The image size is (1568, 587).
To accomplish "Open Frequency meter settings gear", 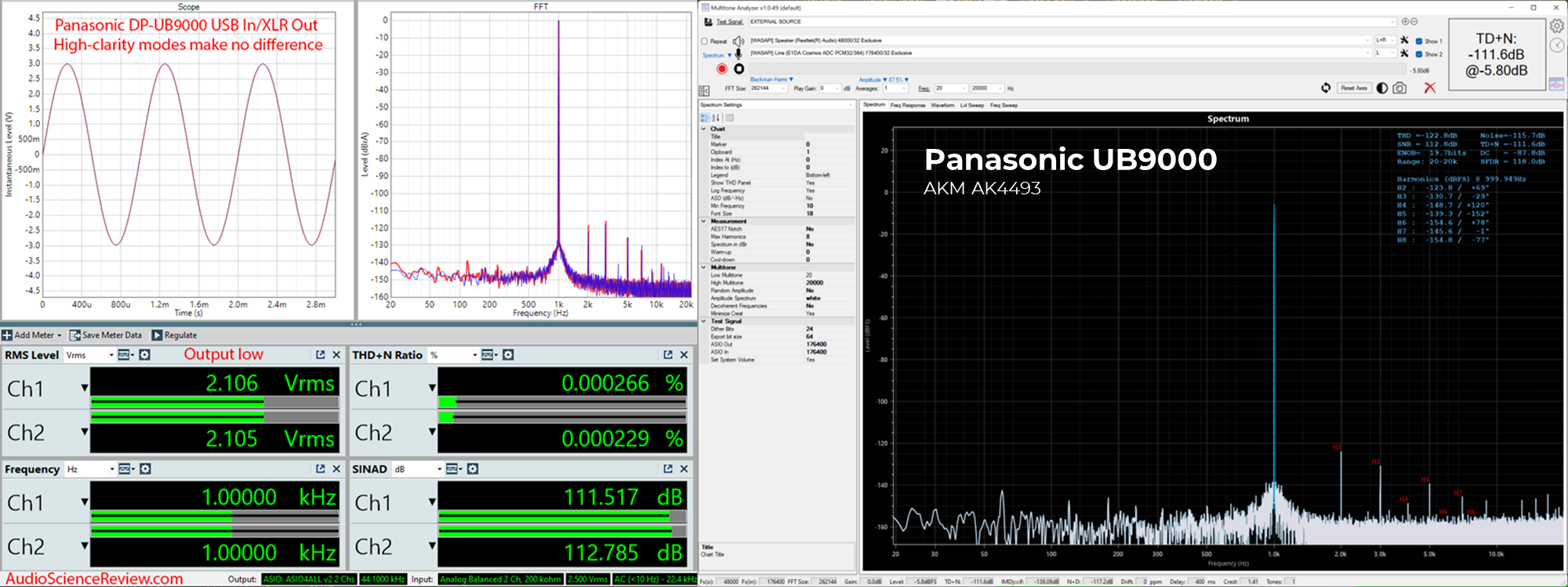I will [145, 469].
